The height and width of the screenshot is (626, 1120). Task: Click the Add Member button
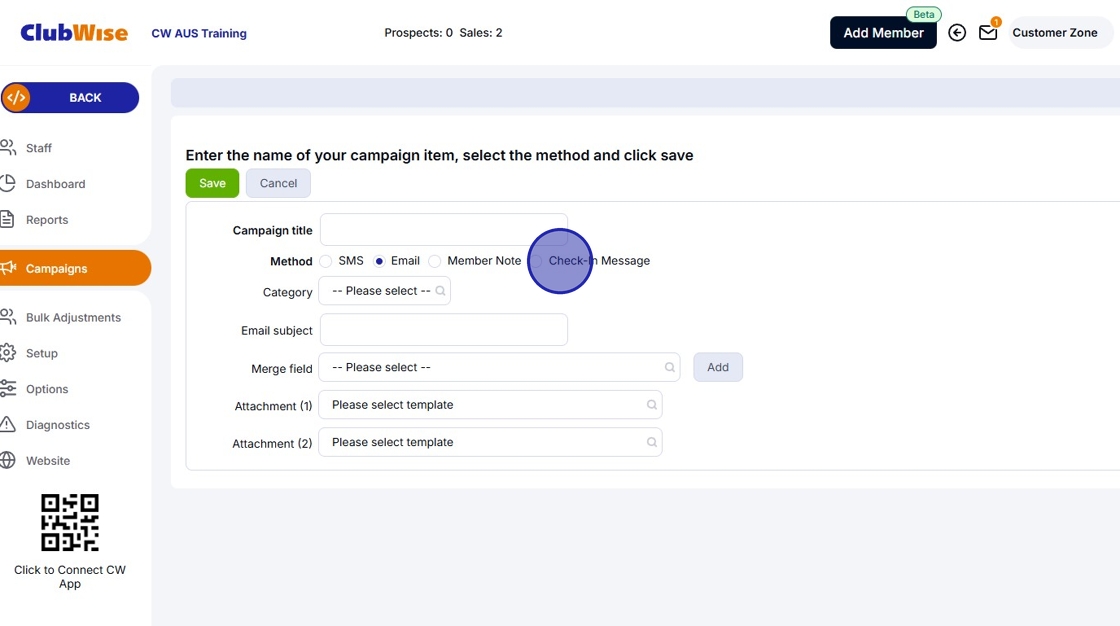[x=883, y=33]
